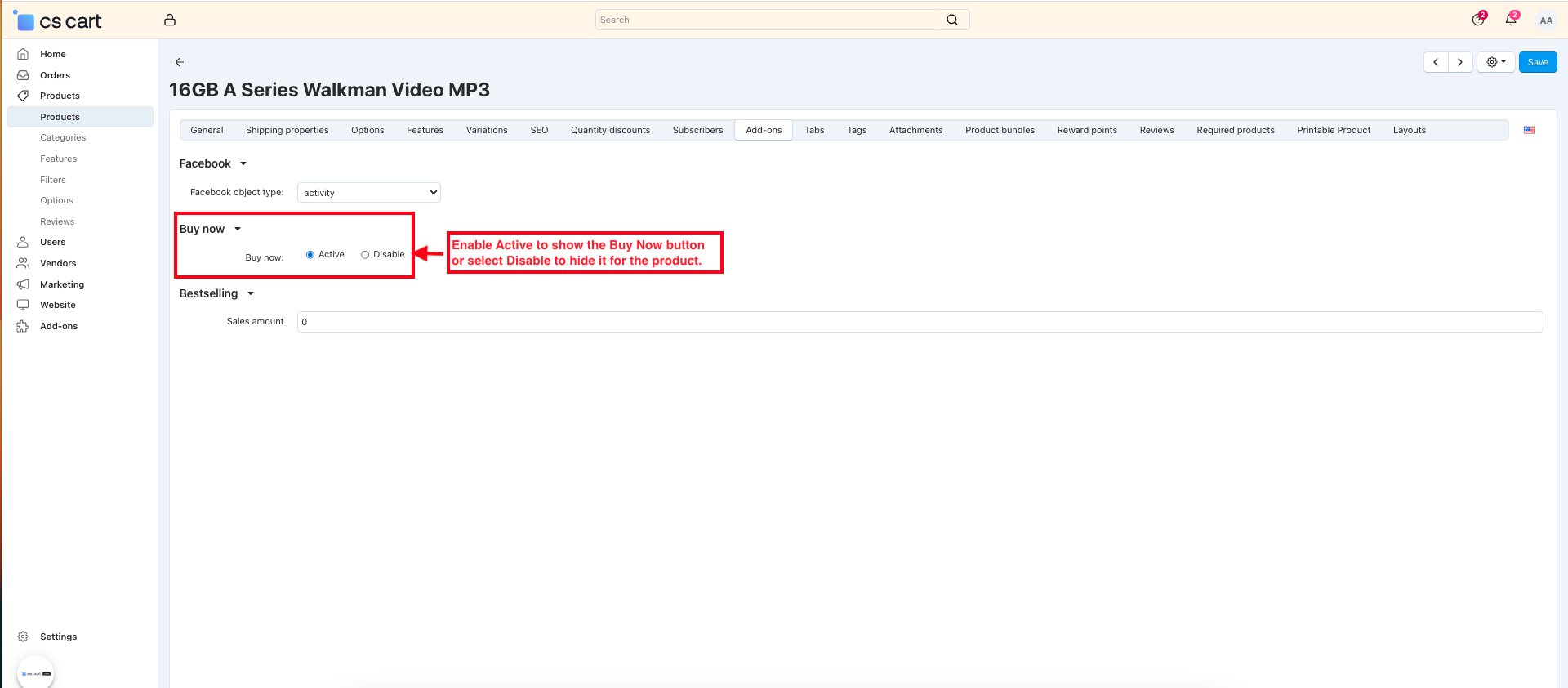
Task: Open the AA user account avatar
Action: click(x=1545, y=20)
